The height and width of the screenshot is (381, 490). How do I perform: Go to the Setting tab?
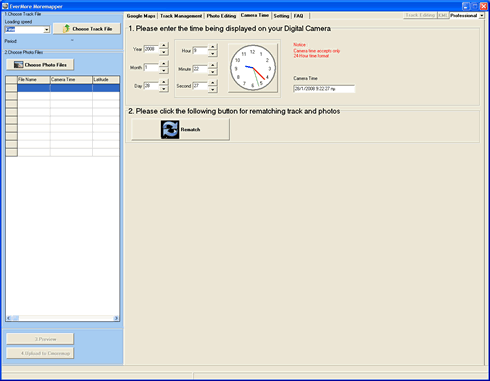click(x=281, y=16)
